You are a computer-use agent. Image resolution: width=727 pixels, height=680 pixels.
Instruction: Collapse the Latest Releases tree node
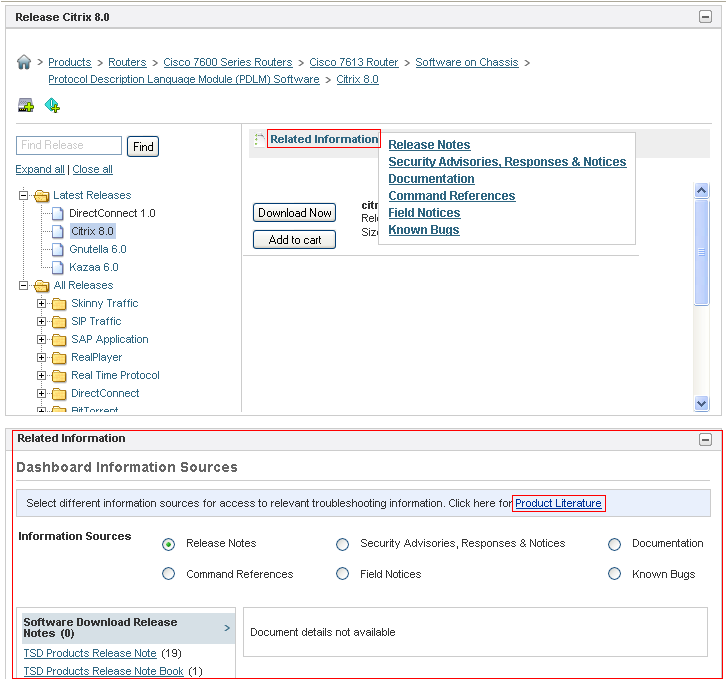pyautogui.click(x=23, y=195)
